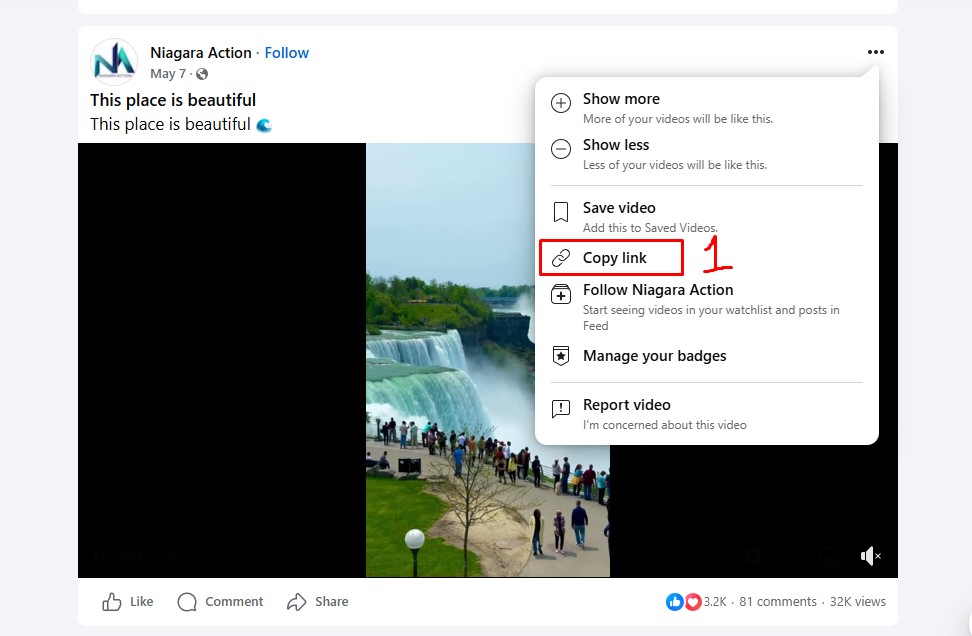Click the blue like reaction icon

(674, 601)
